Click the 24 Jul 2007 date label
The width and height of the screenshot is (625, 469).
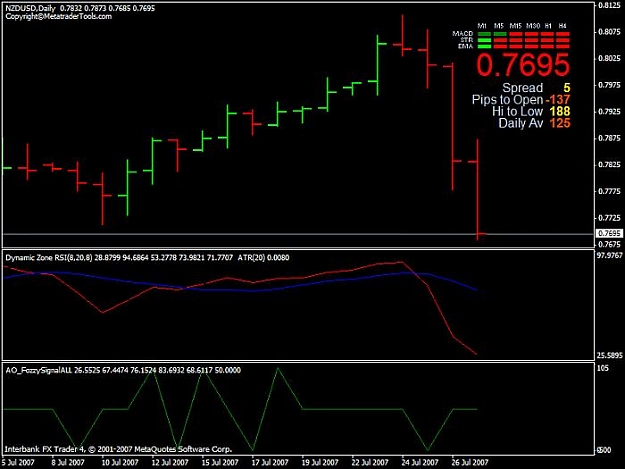click(420, 463)
